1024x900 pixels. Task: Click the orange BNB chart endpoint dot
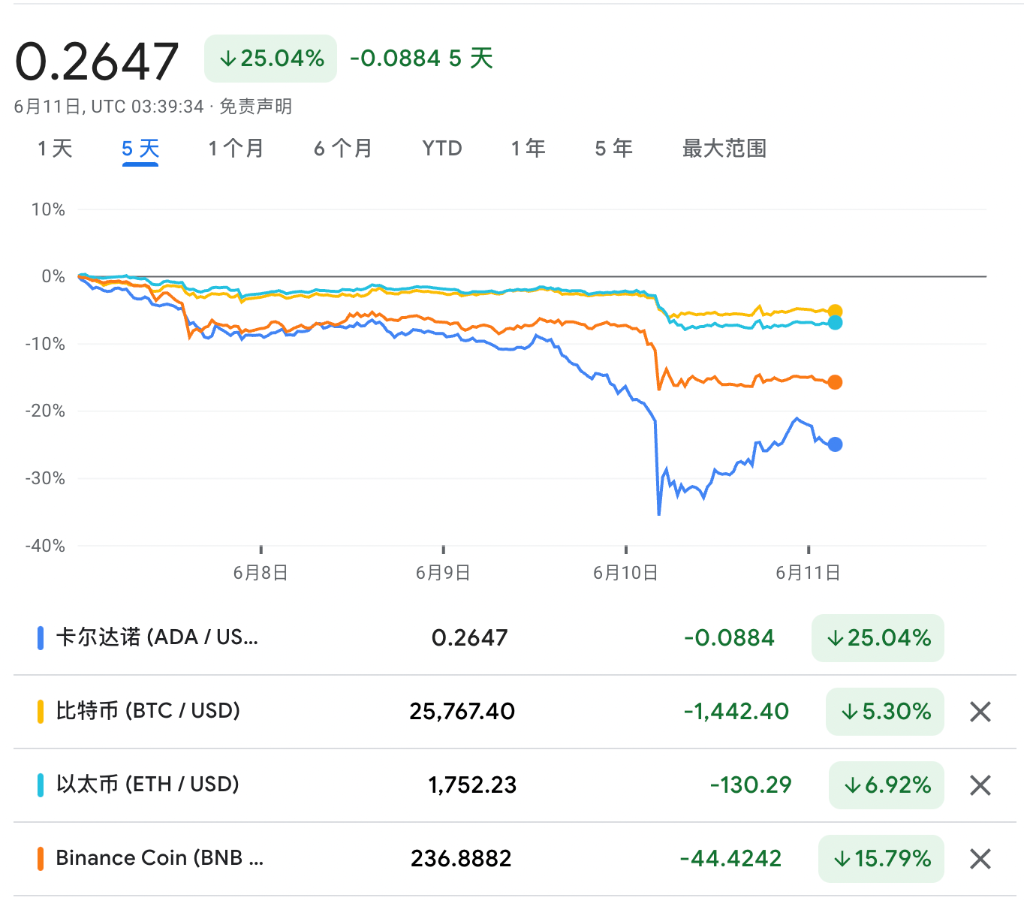pyautogui.click(x=836, y=381)
